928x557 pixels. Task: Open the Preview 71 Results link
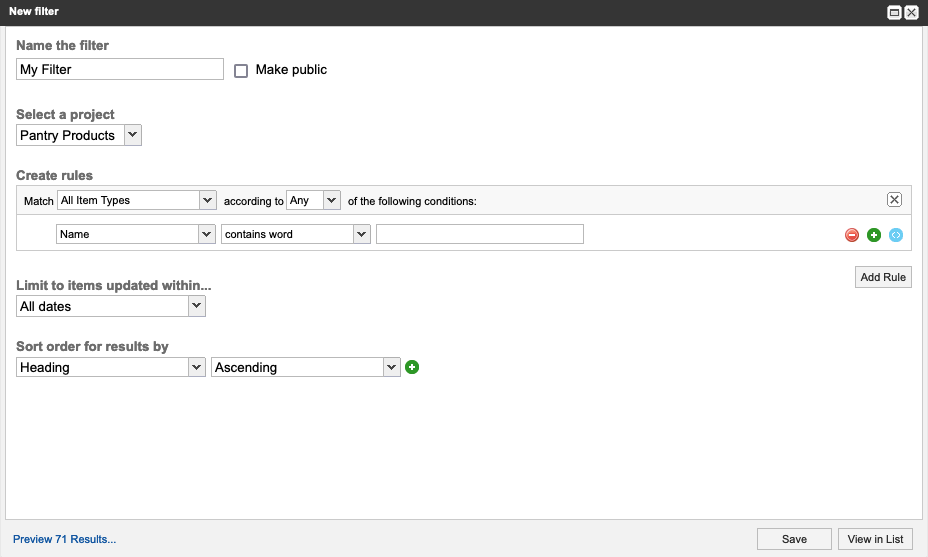click(x=64, y=539)
